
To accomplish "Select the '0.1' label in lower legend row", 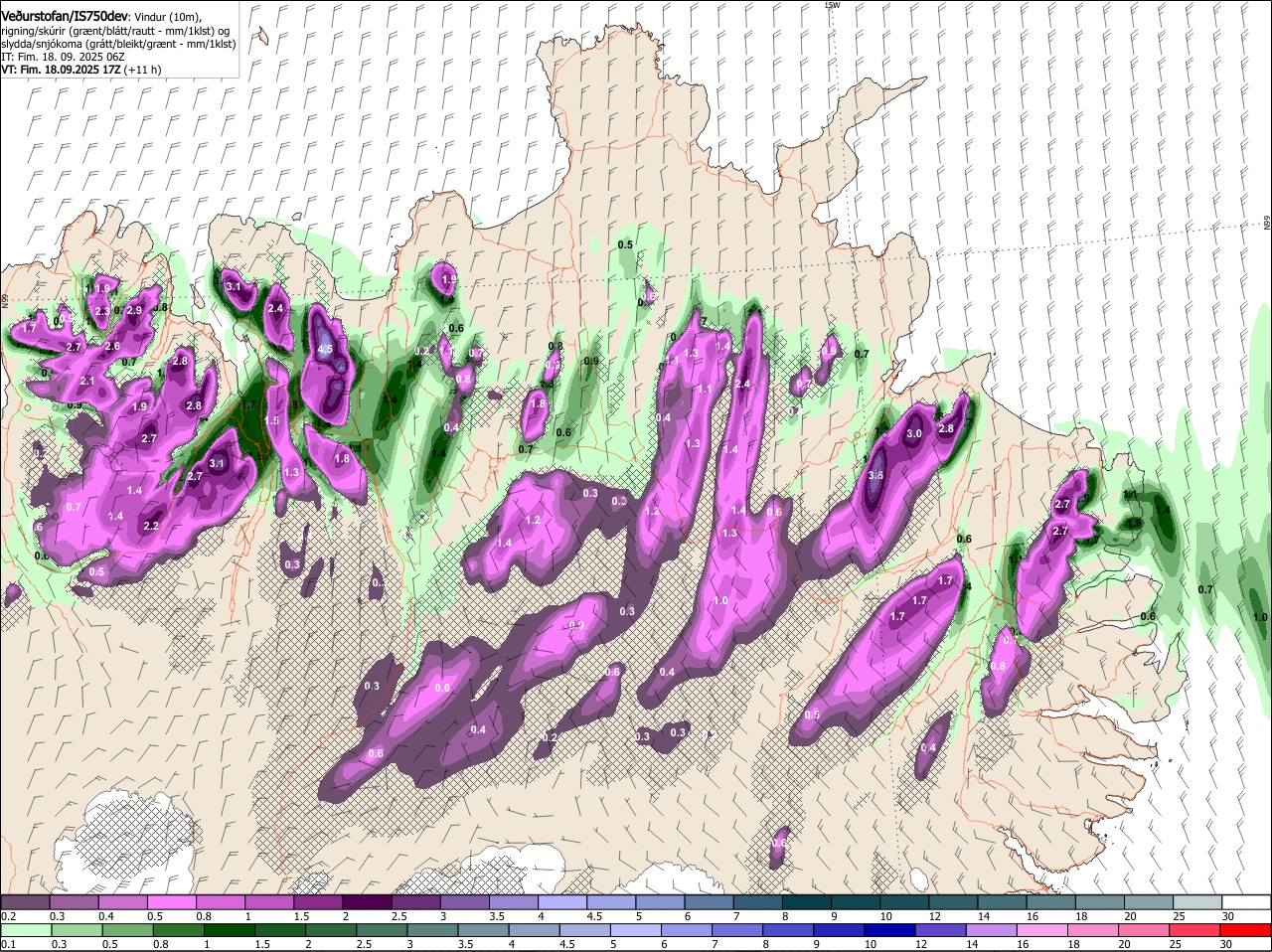I will pyautogui.click(x=8, y=944).
